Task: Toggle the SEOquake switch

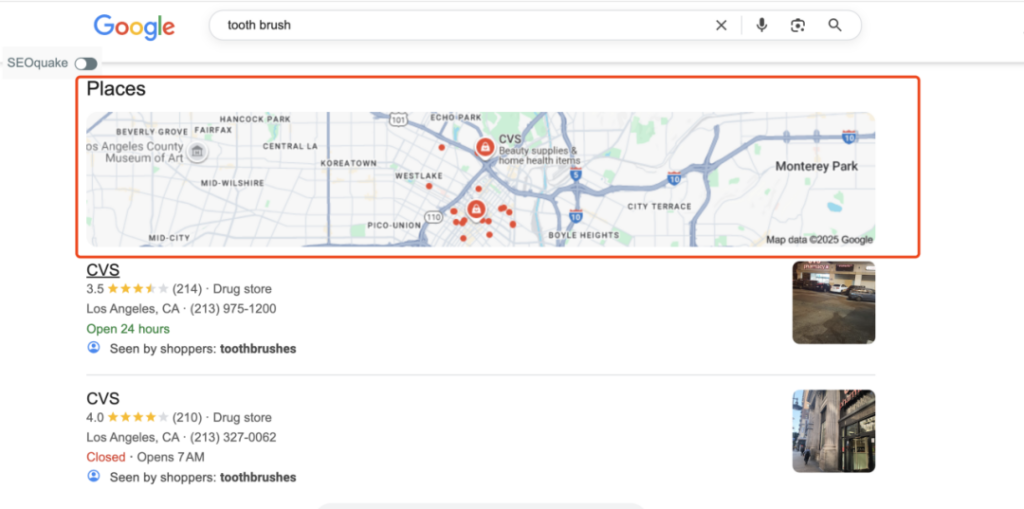Action: click(86, 63)
